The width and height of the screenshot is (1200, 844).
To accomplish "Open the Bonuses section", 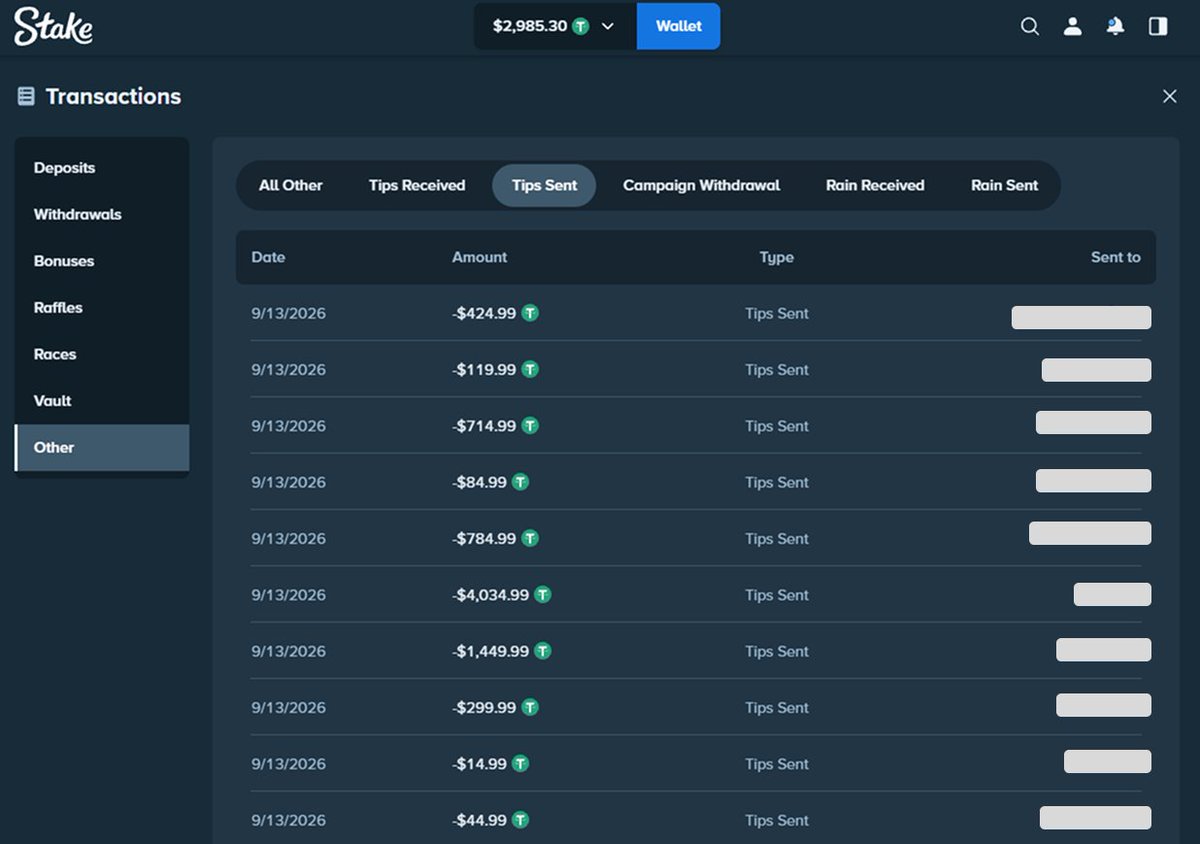I will tap(102, 261).
